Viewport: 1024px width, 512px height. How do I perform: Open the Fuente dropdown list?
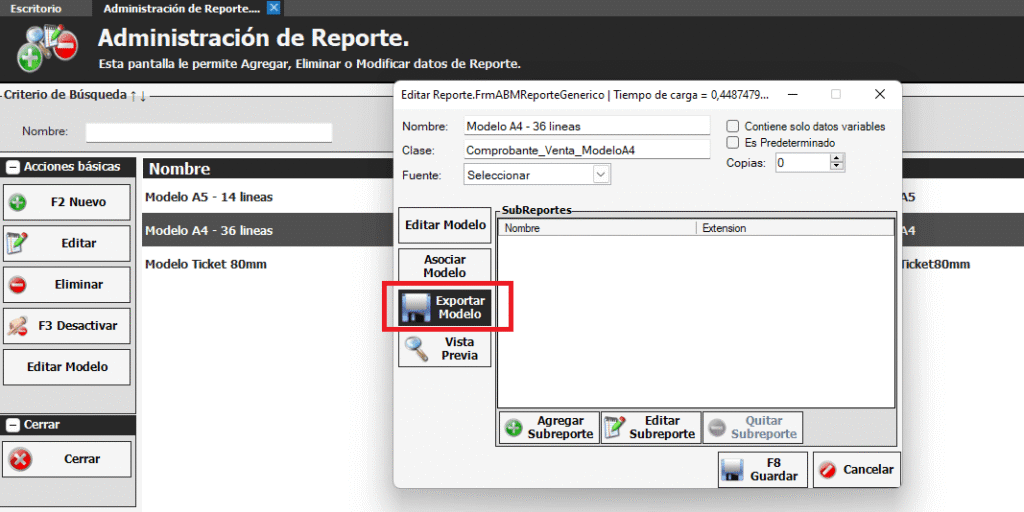coord(600,175)
